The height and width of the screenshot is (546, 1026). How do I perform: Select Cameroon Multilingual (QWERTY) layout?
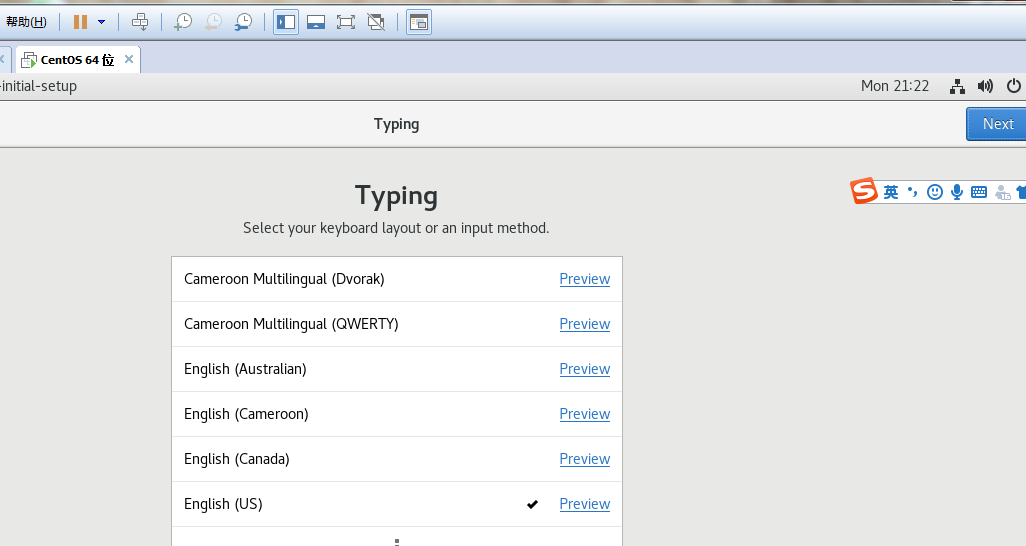[x=397, y=325]
